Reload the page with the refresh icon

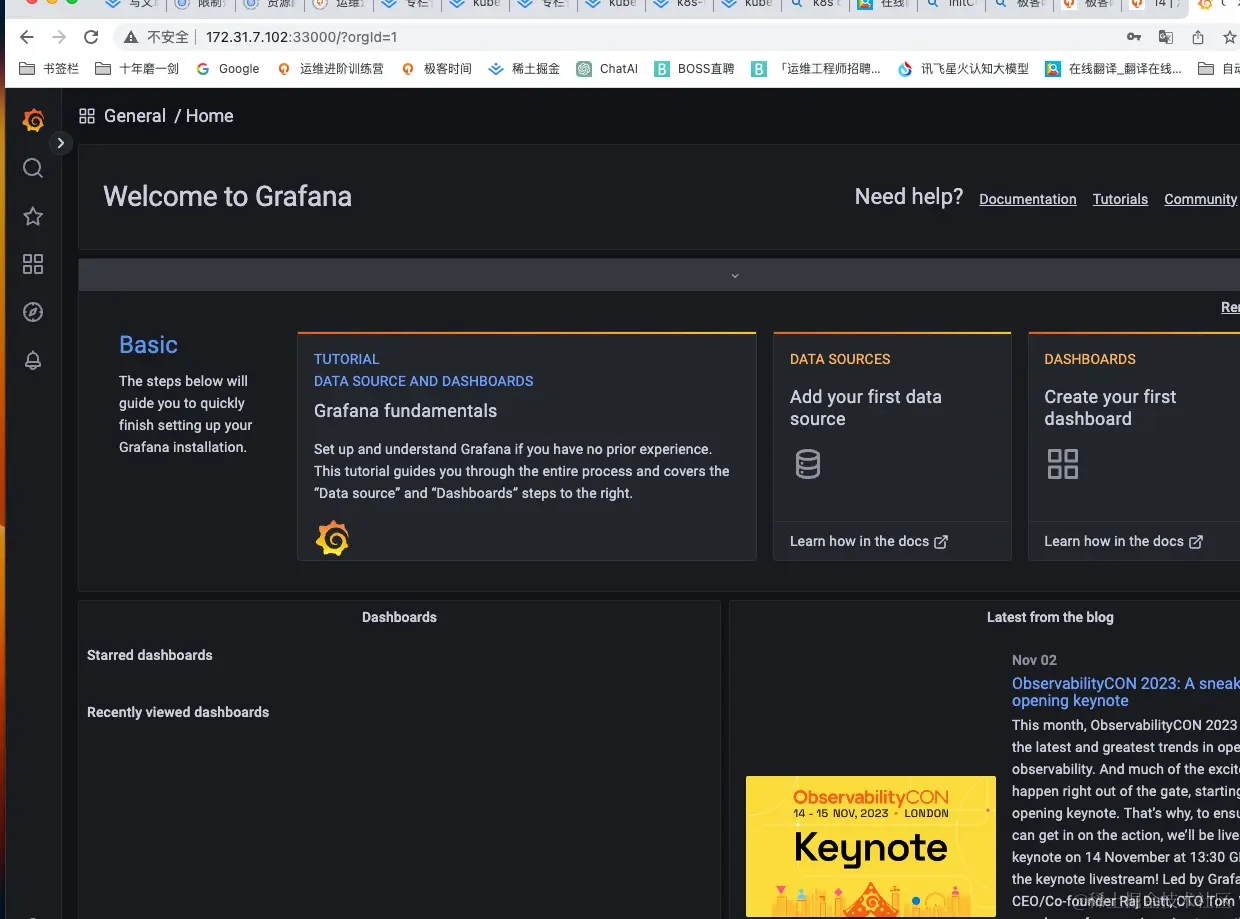(x=91, y=37)
